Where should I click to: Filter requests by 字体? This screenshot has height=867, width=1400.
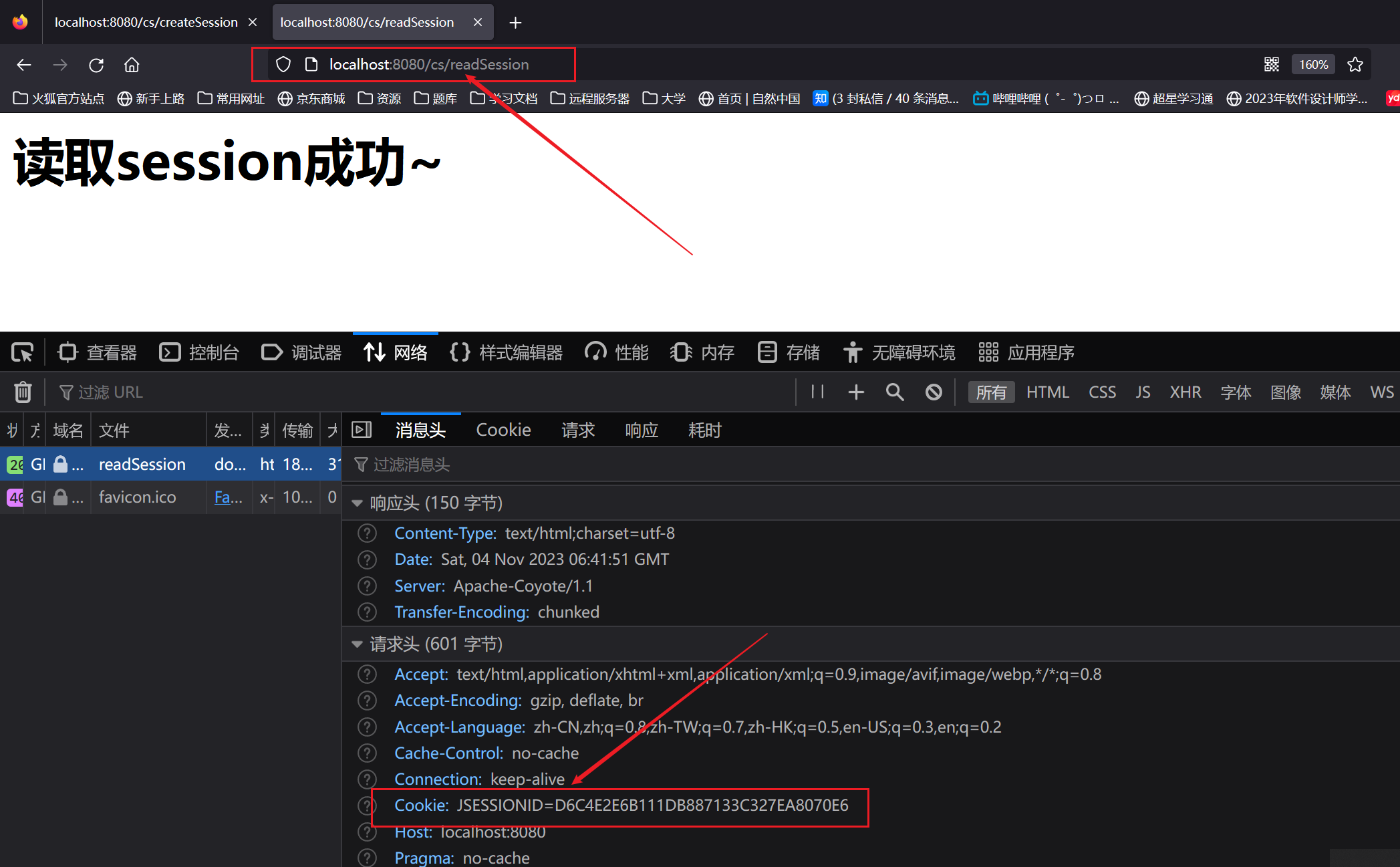pyautogui.click(x=1236, y=392)
